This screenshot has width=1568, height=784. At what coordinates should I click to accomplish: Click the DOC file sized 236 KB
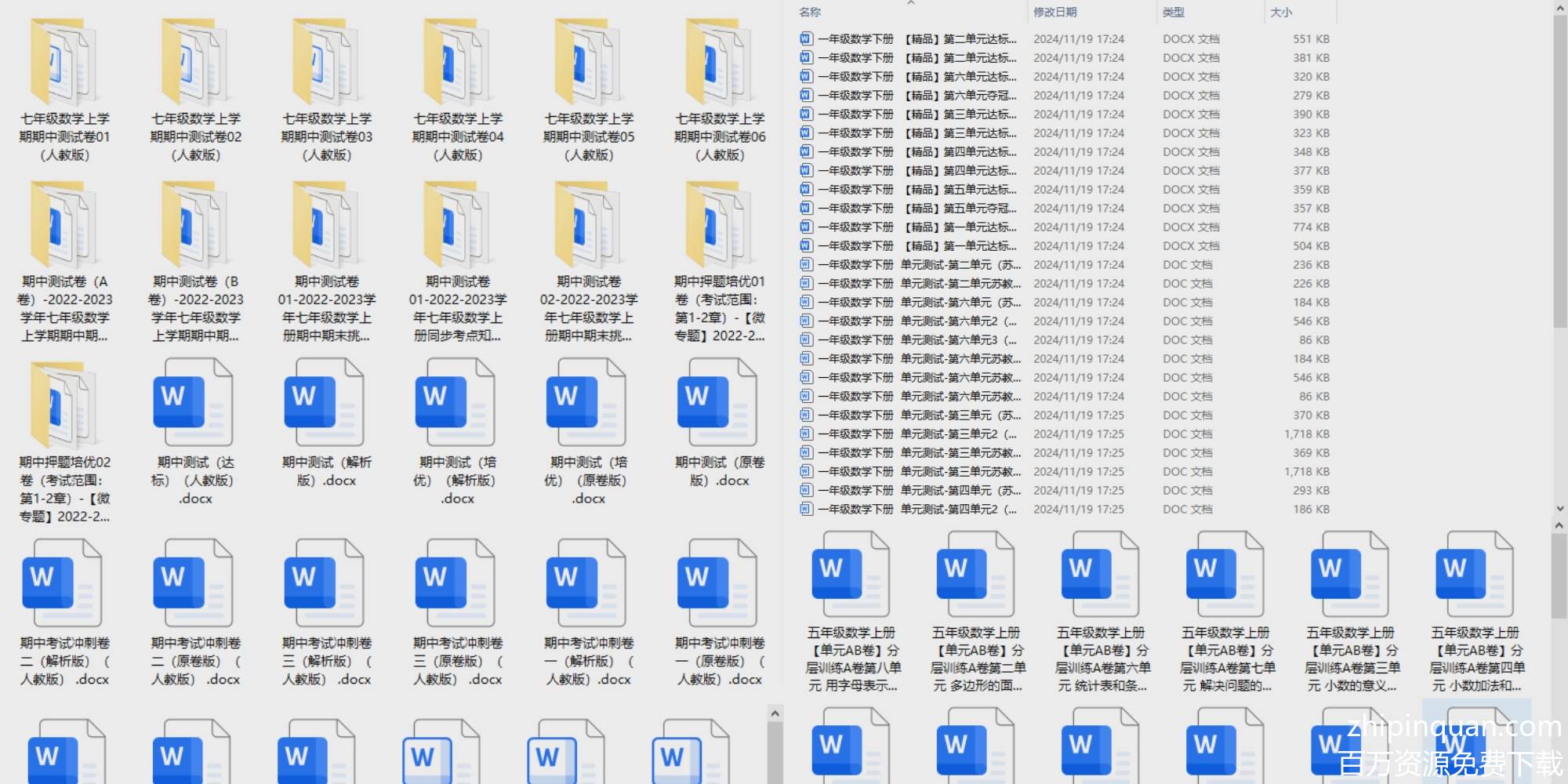pyautogui.click(x=1065, y=265)
